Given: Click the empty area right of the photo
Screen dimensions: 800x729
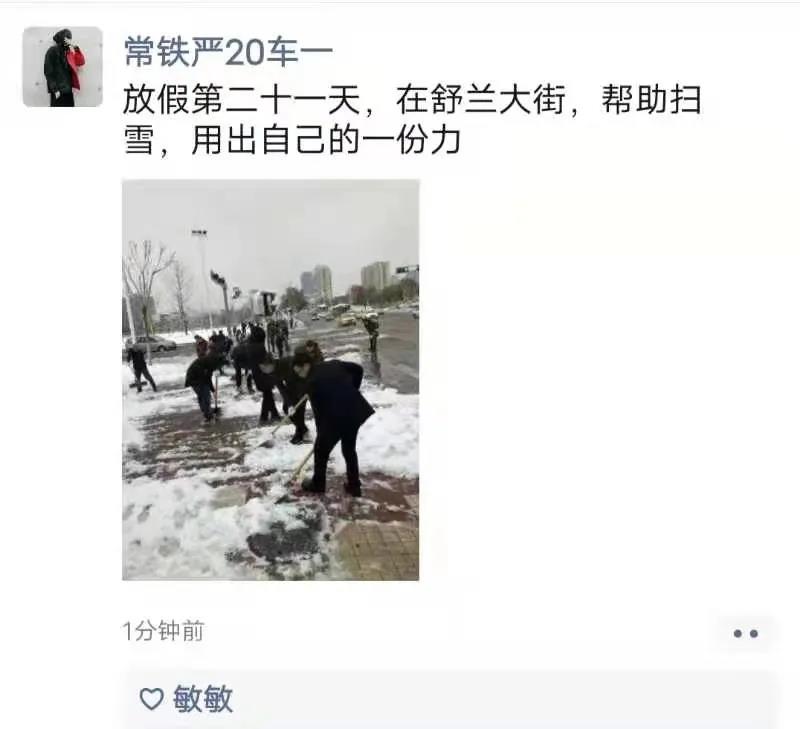Looking at the screenshot, I should tap(607, 380).
